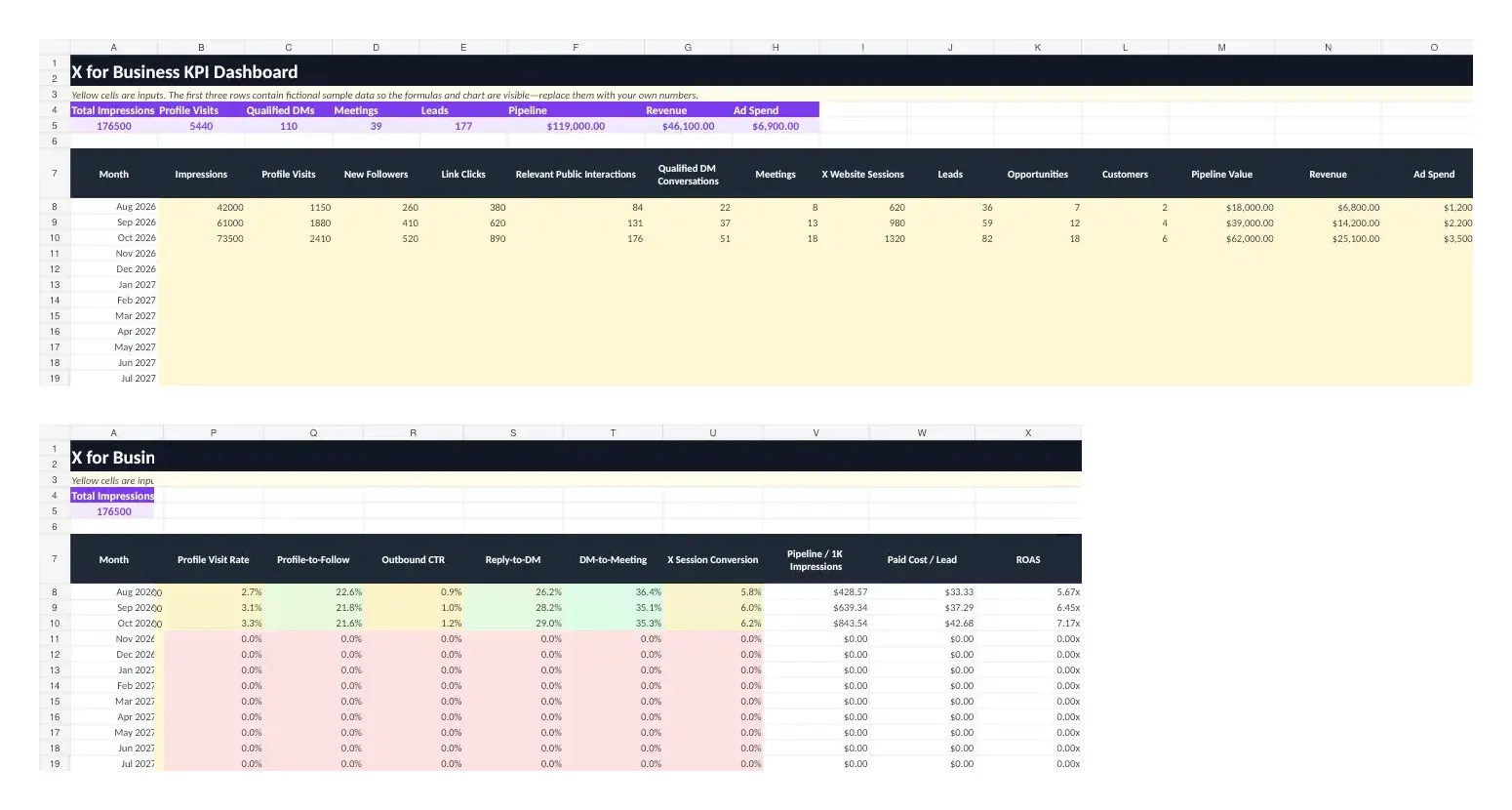This screenshot has height=810, width=1512.
Task: Click the revenue cell $25,100.00
Action: (x=1328, y=238)
